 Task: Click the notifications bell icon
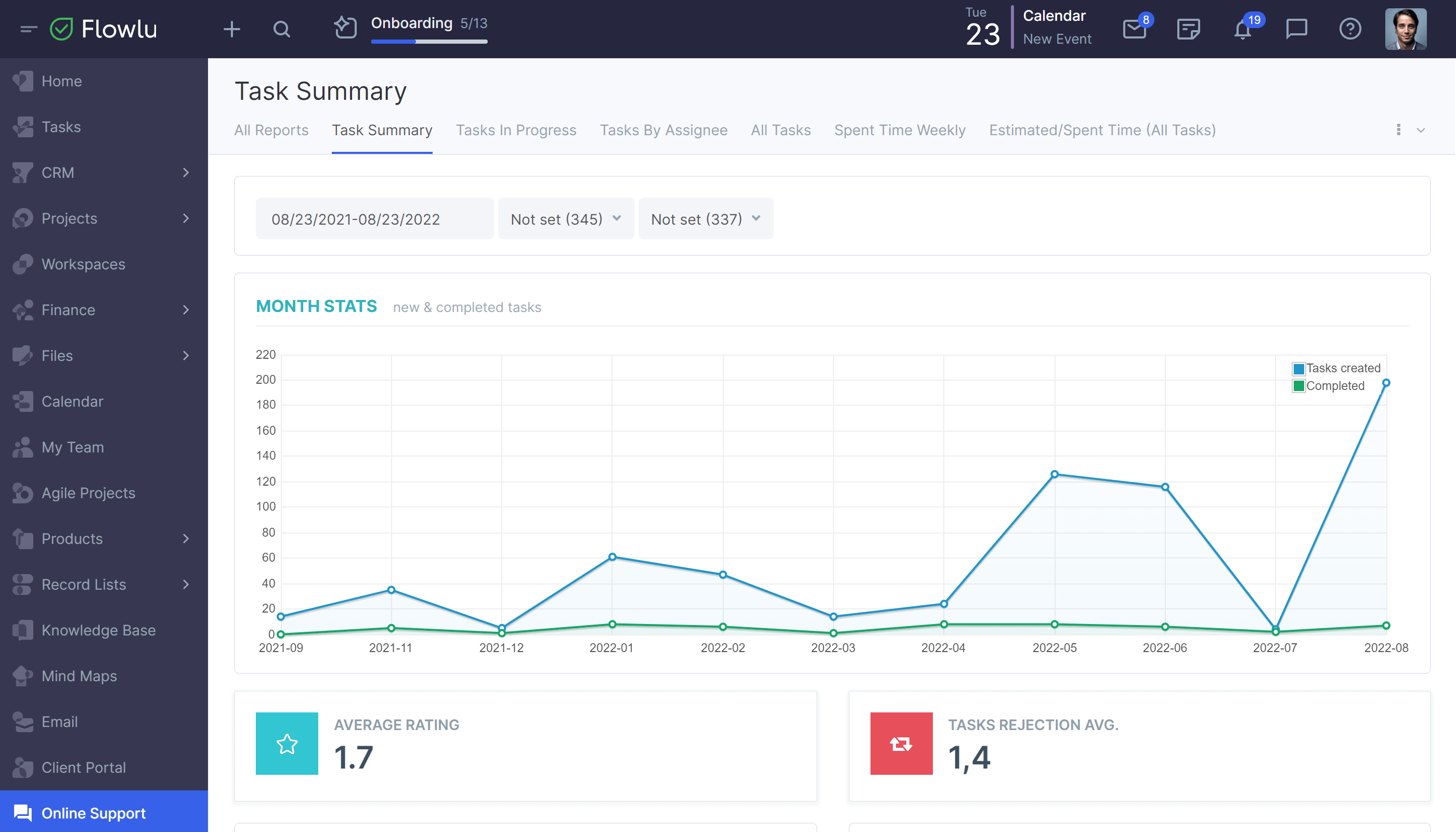pos(1242,29)
